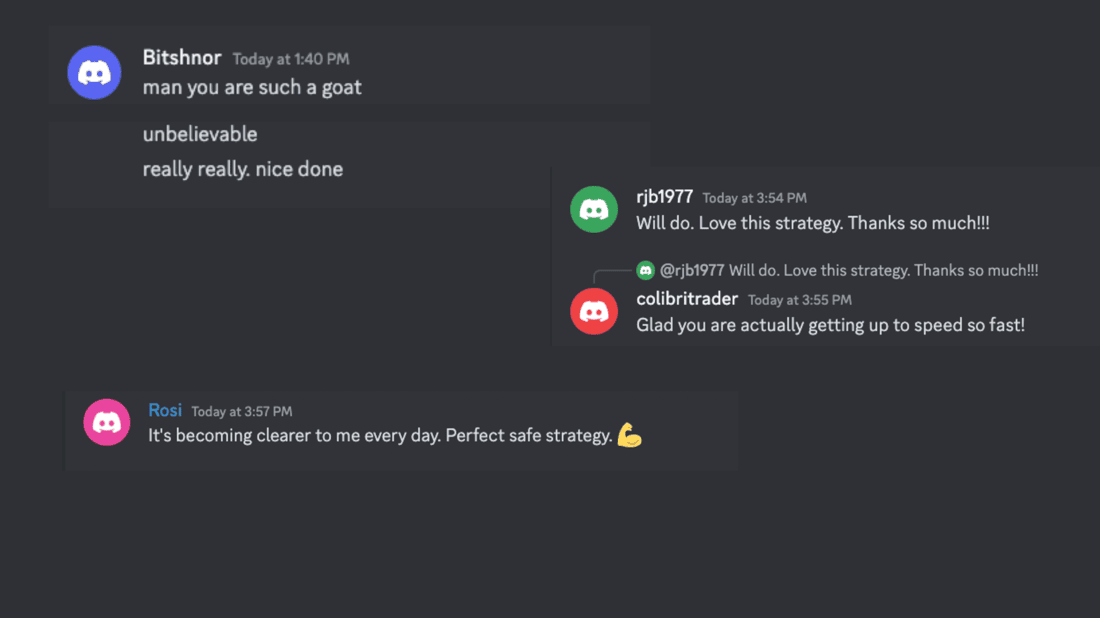Select the "man you are such a goat" message
1100x618 pixels.
[252, 88]
